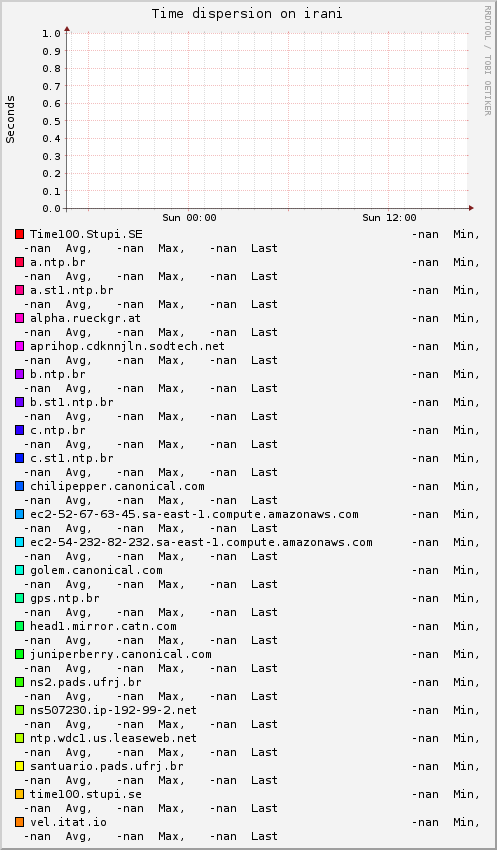Click the gps.ntp.br legend label

pos(64,598)
